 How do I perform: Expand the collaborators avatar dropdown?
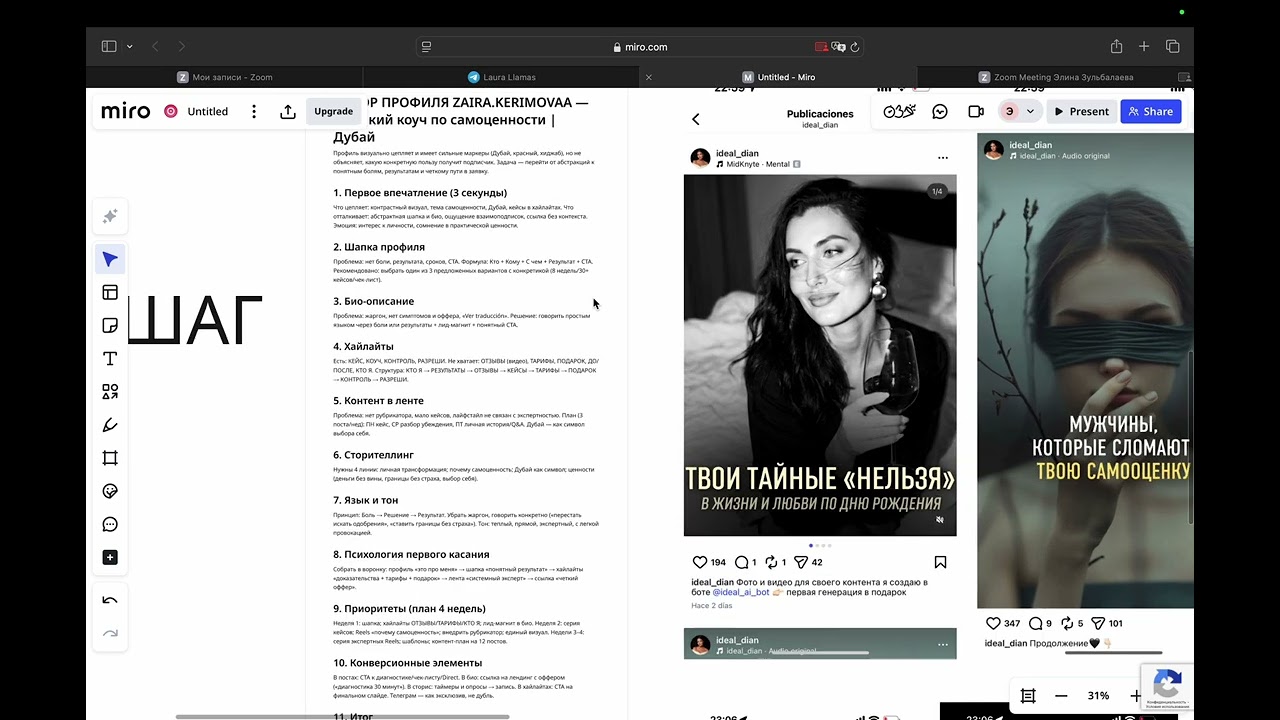(x=1029, y=111)
